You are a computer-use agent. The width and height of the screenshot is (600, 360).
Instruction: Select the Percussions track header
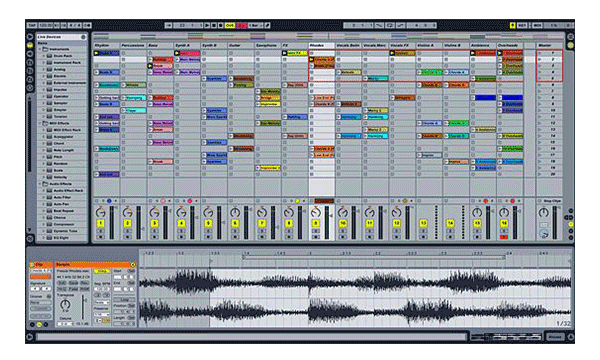coord(133,45)
